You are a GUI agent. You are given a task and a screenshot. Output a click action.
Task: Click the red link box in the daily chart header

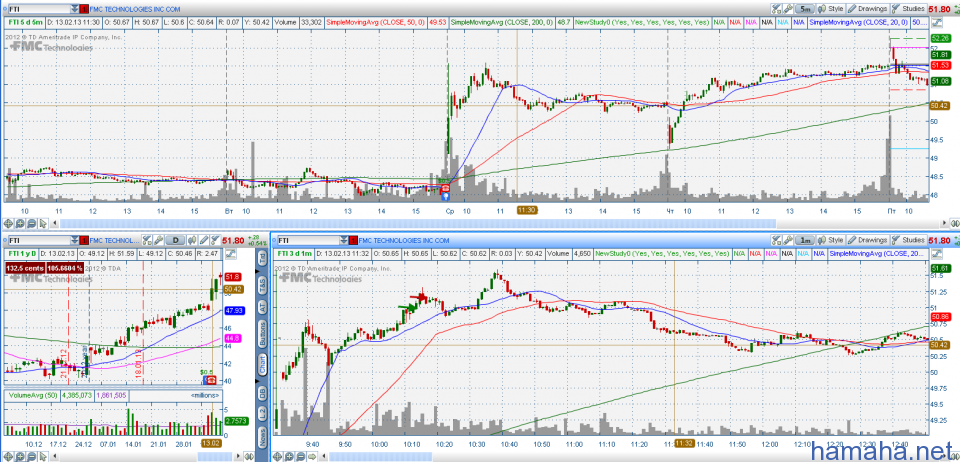(84, 240)
